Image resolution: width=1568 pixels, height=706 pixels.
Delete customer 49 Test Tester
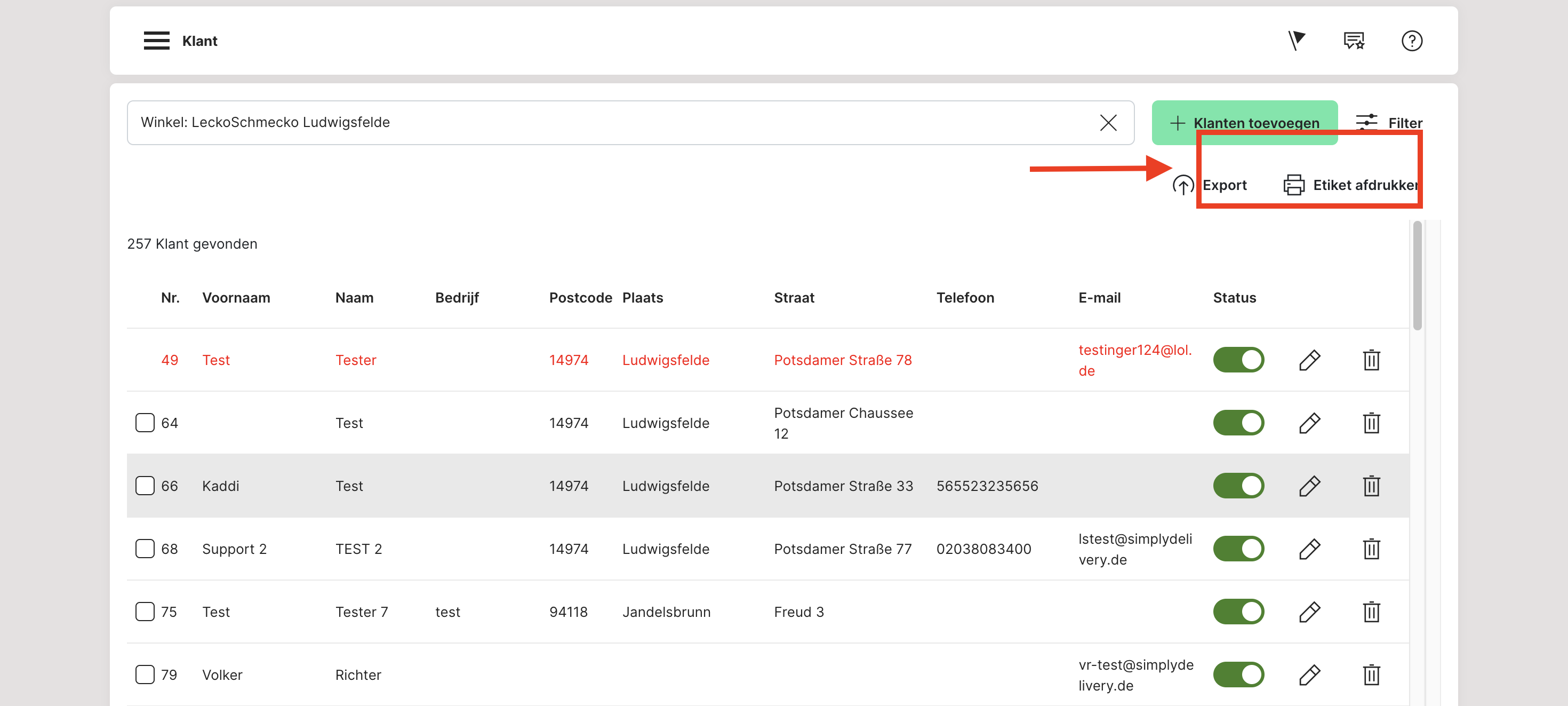click(x=1371, y=360)
